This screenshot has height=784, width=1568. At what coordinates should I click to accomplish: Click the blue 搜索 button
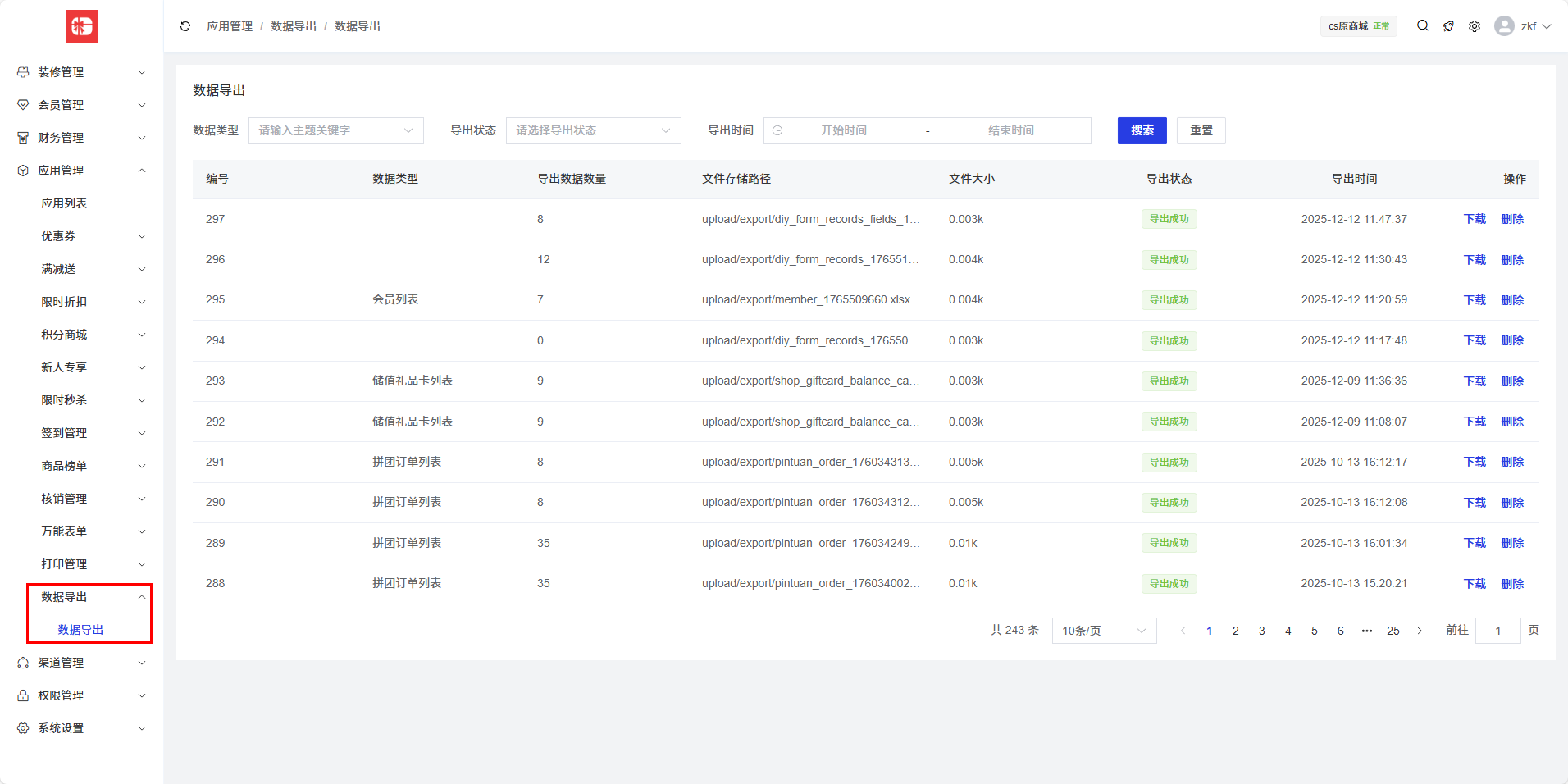click(1142, 130)
